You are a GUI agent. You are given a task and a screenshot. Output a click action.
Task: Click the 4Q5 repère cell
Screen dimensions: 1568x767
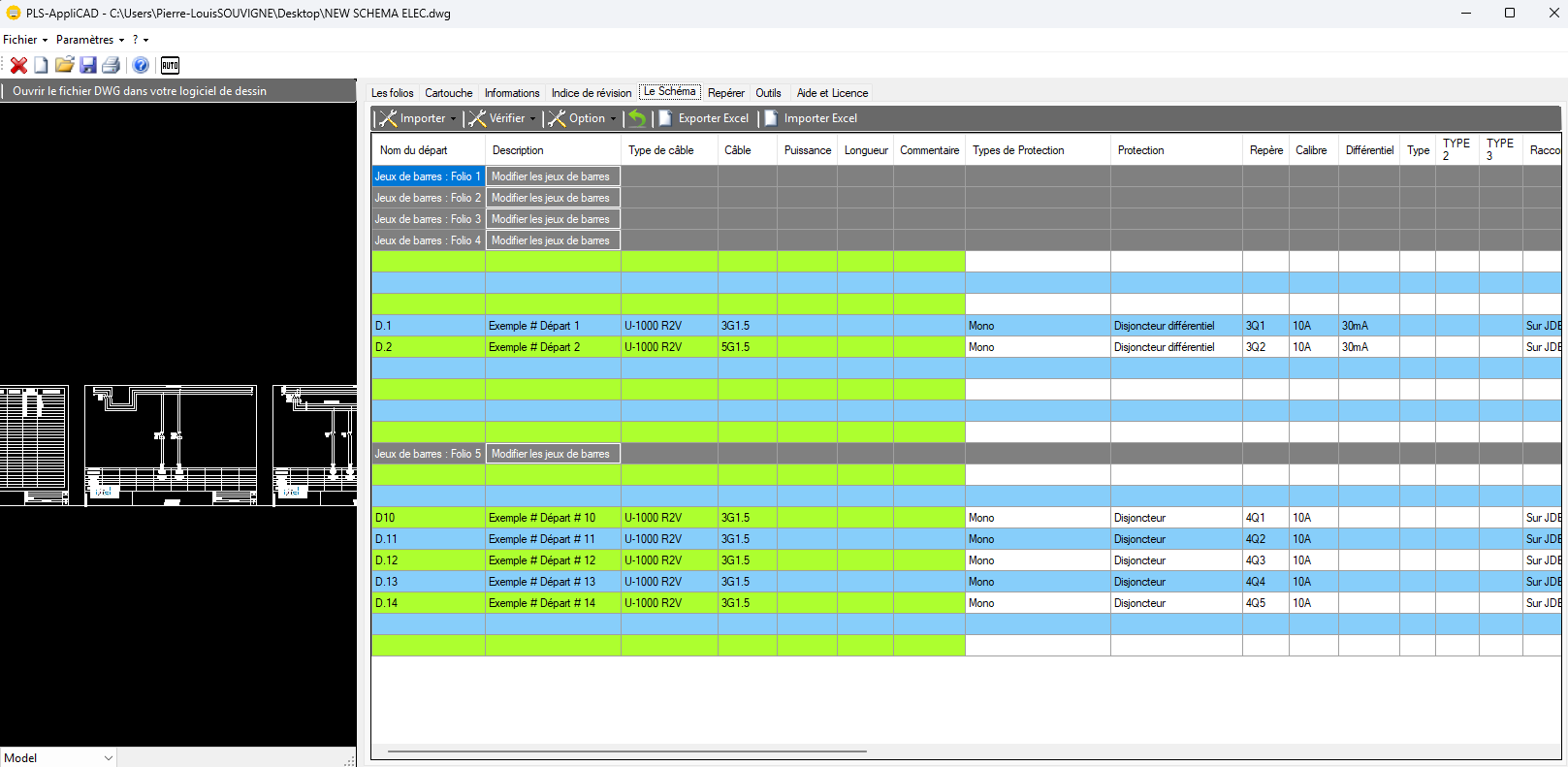tap(1265, 603)
